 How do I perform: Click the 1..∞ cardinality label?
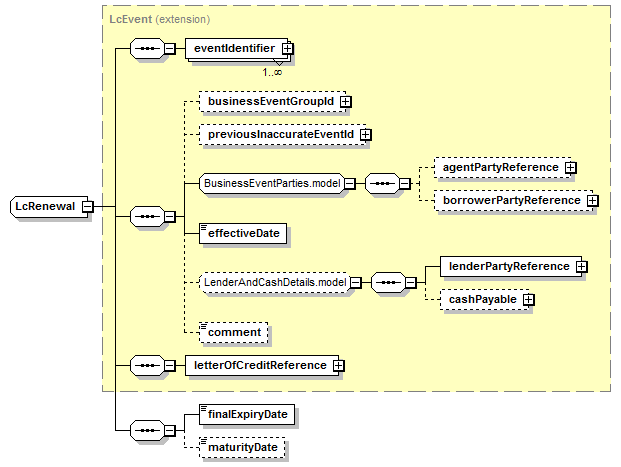(x=272, y=72)
